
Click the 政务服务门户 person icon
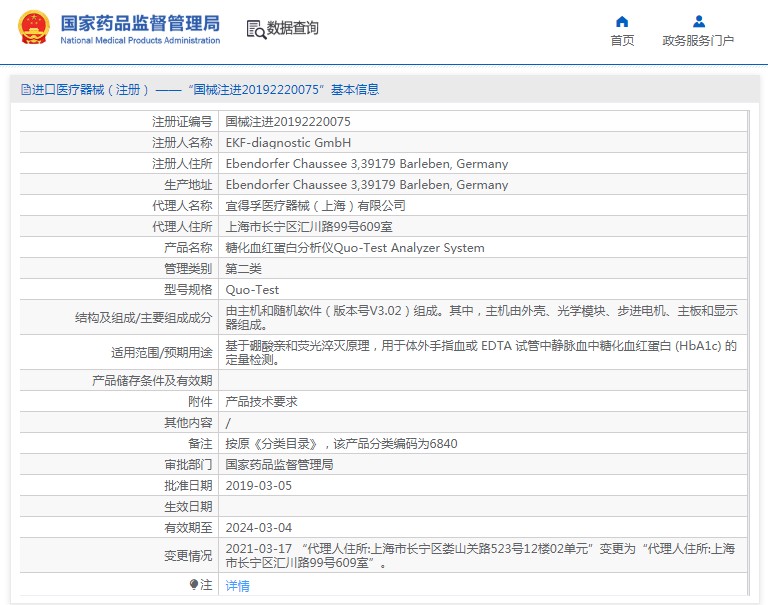pyautogui.click(x=698, y=21)
